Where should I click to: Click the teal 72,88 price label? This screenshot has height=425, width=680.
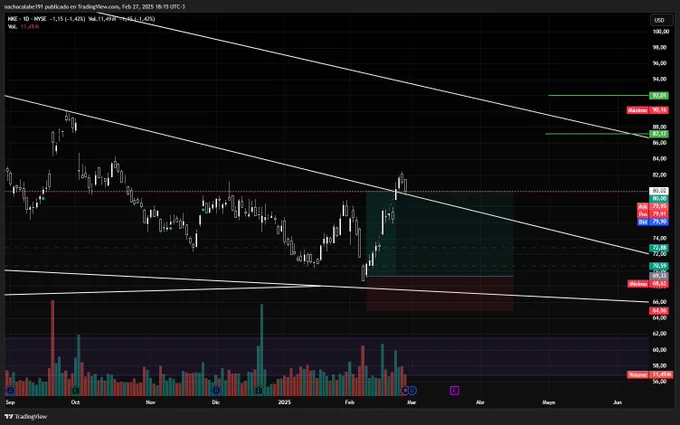(659, 248)
